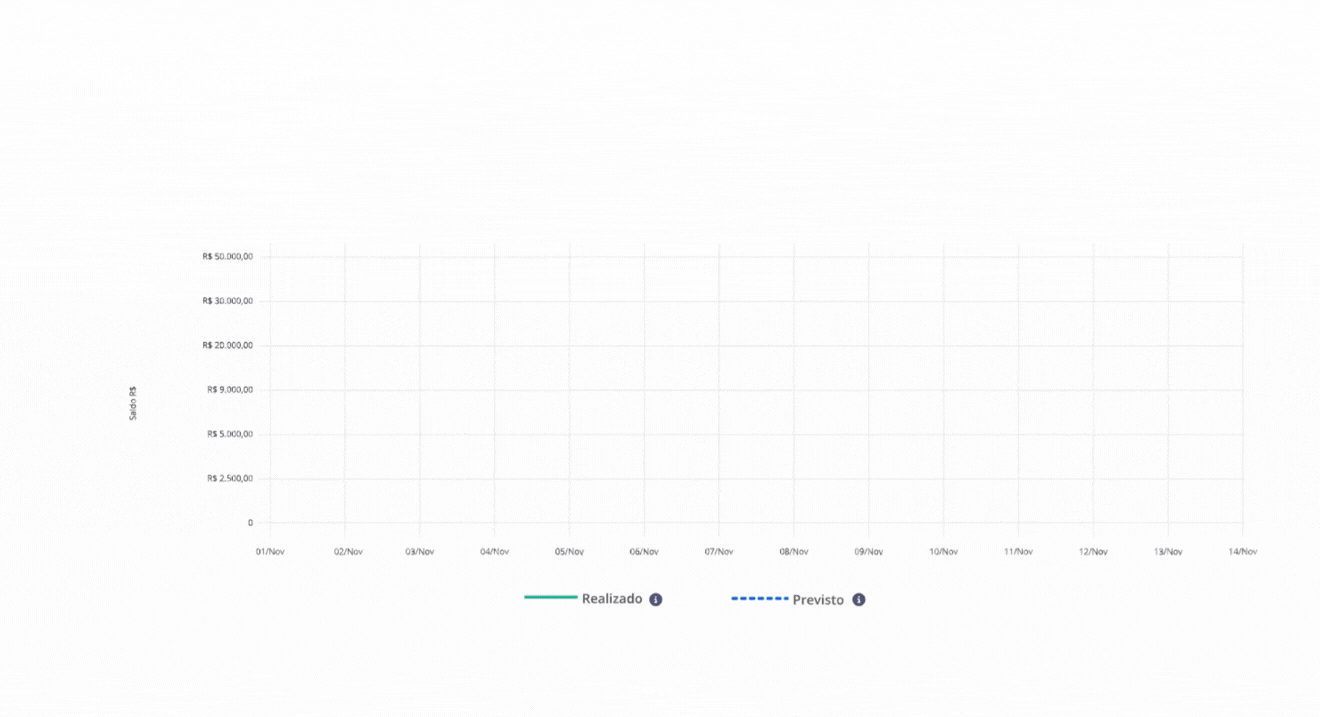Click the info icon next to Realizado
Image resolution: width=1320 pixels, height=717 pixels.
pyautogui.click(x=656, y=600)
